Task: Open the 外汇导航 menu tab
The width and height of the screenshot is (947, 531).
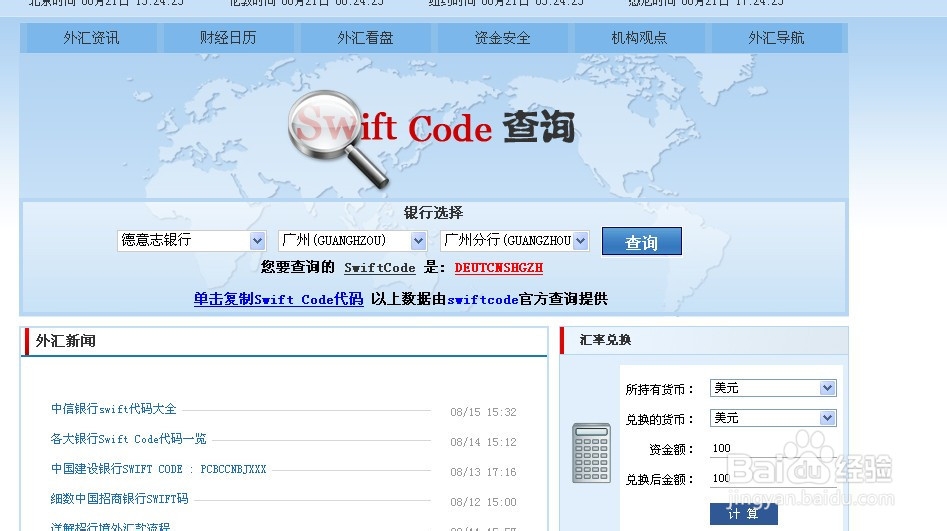Action: click(776, 38)
